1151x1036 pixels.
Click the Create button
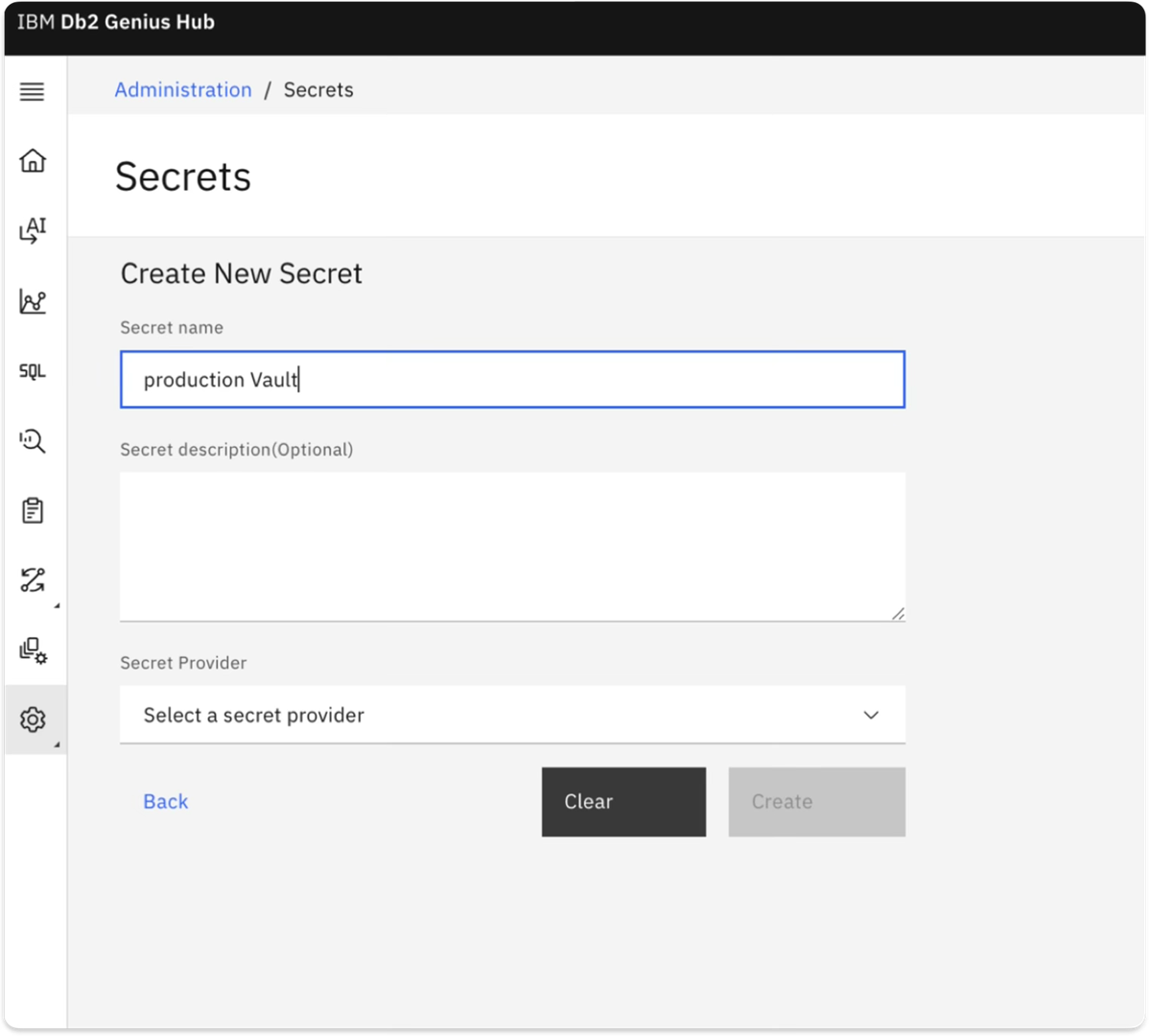point(816,802)
